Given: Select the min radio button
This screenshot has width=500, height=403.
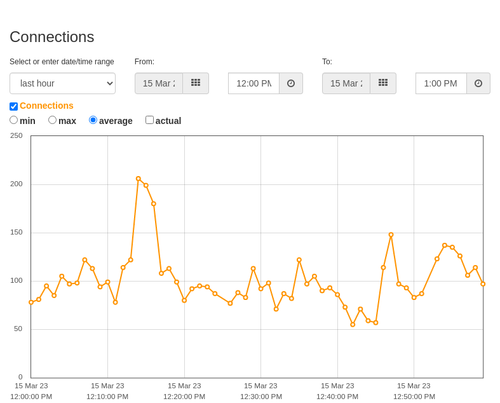Looking at the screenshot, I should (14, 120).
